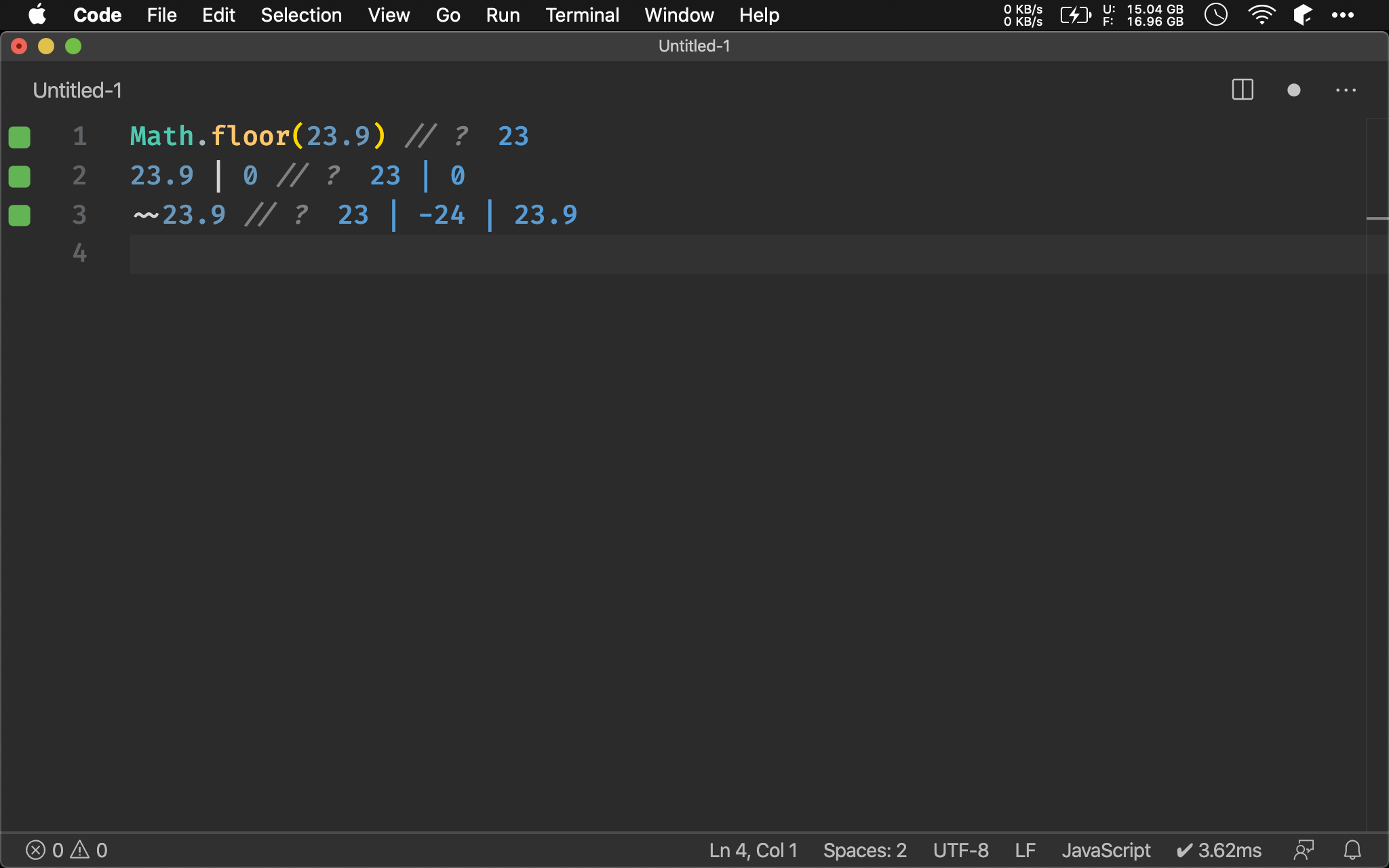Image resolution: width=1389 pixels, height=868 pixels.
Task: Open the Wi-Fi menu bar icon
Action: [x=1261, y=15]
